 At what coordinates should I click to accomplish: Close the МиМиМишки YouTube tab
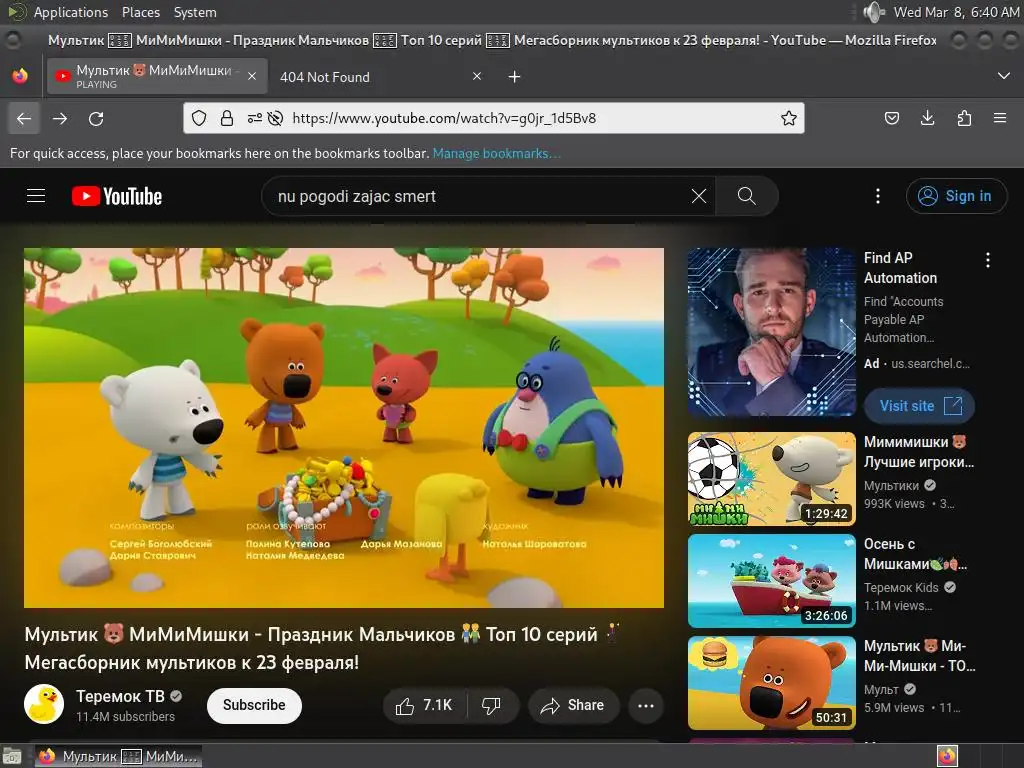click(251, 76)
